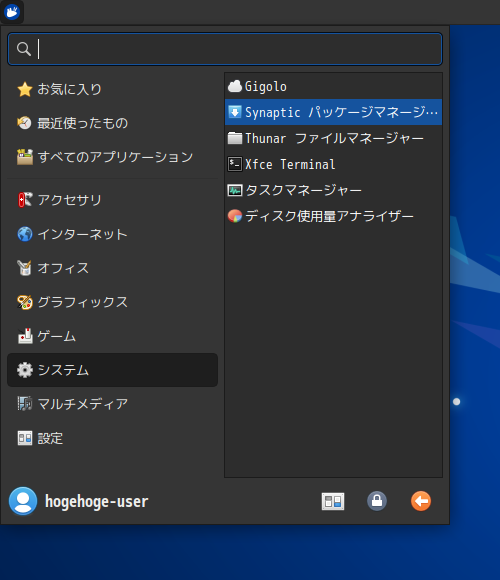
Task: Click the hogehoge-user avatar picture
Action: (23, 501)
